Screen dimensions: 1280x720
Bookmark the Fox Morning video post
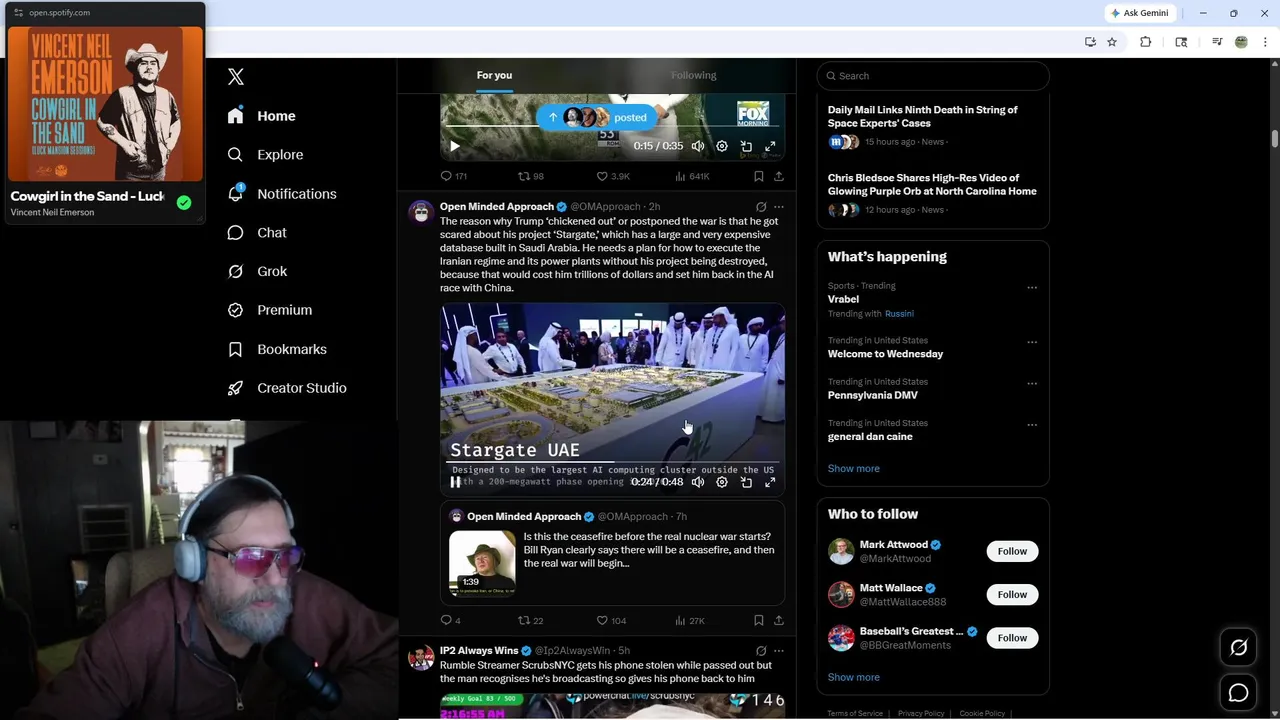coord(758,176)
